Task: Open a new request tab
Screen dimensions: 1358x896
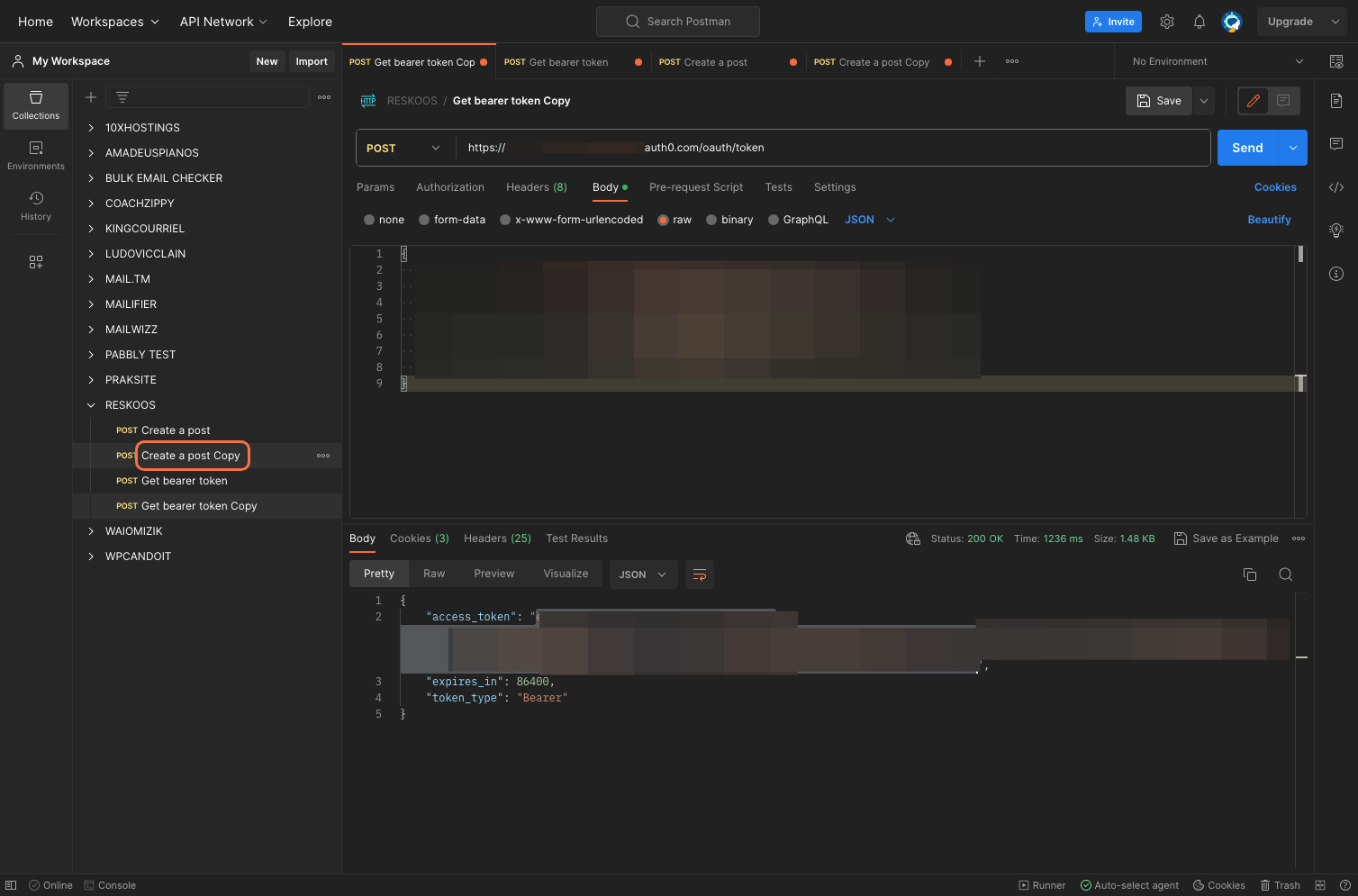Action: [980, 61]
